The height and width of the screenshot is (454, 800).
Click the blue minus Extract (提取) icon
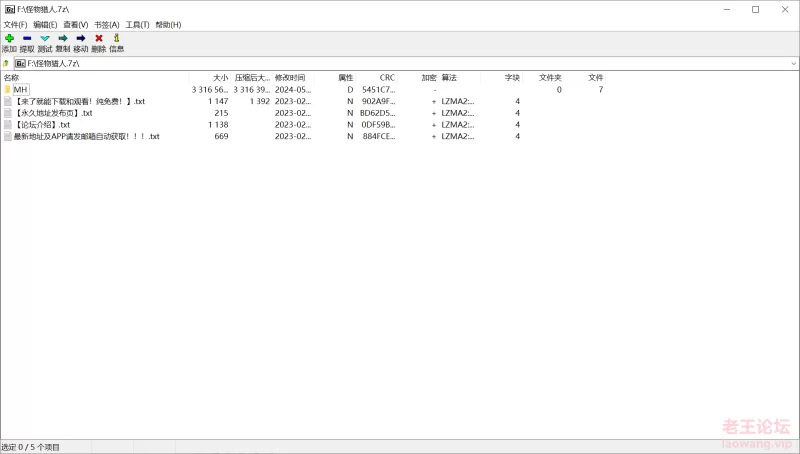(27, 38)
